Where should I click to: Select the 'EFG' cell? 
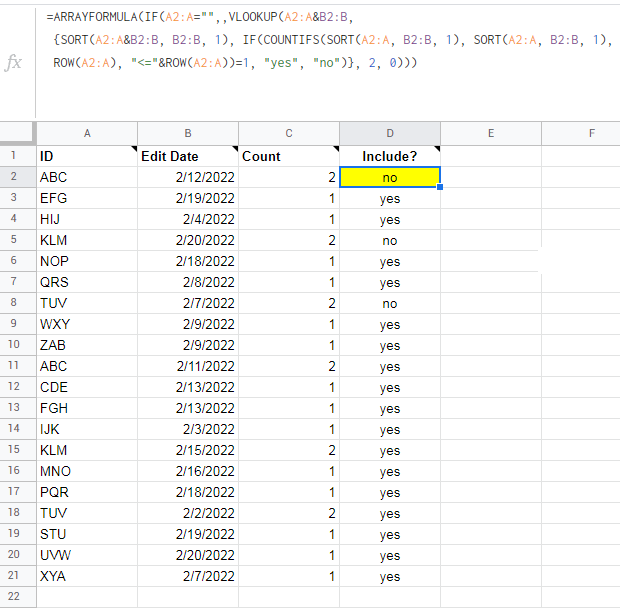click(x=87, y=198)
